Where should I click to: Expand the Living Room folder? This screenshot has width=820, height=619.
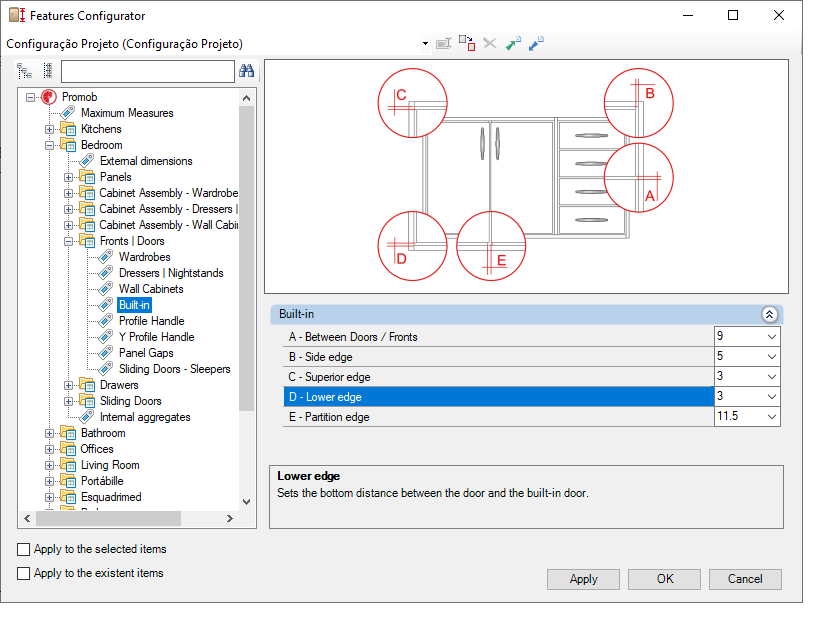pos(49,465)
